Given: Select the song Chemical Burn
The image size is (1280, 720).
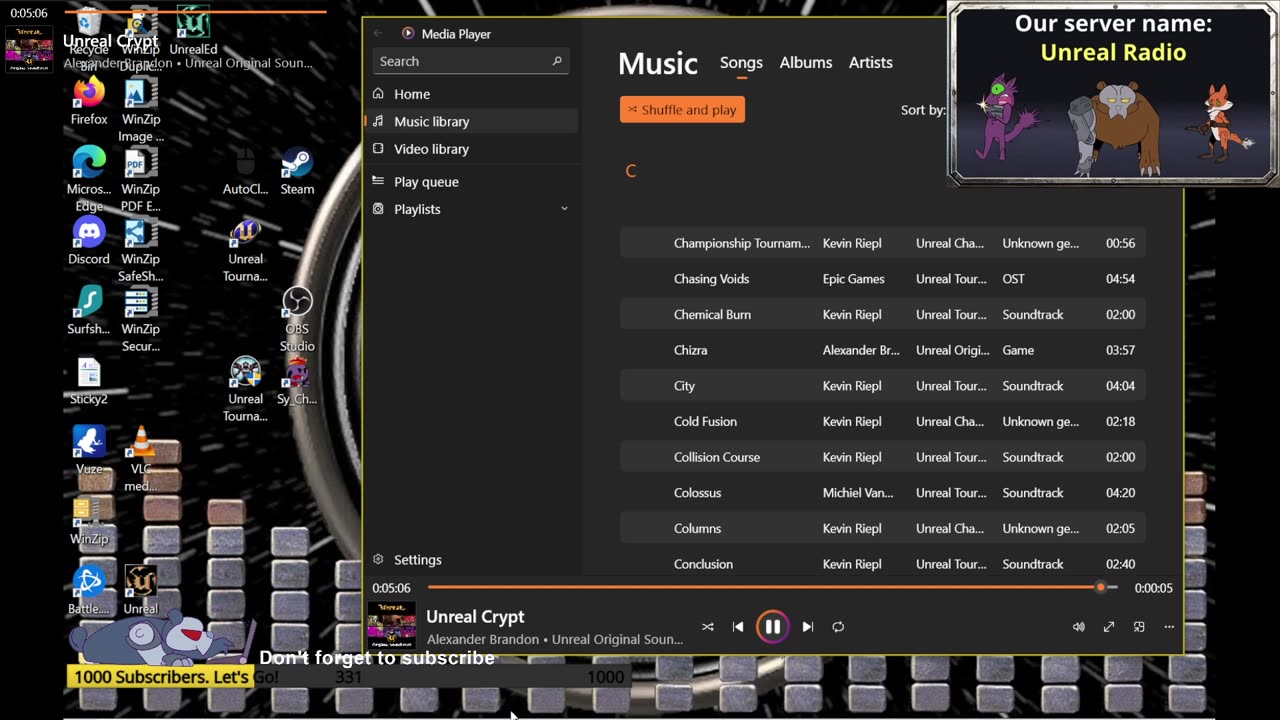Looking at the screenshot, I should point(882,315).
